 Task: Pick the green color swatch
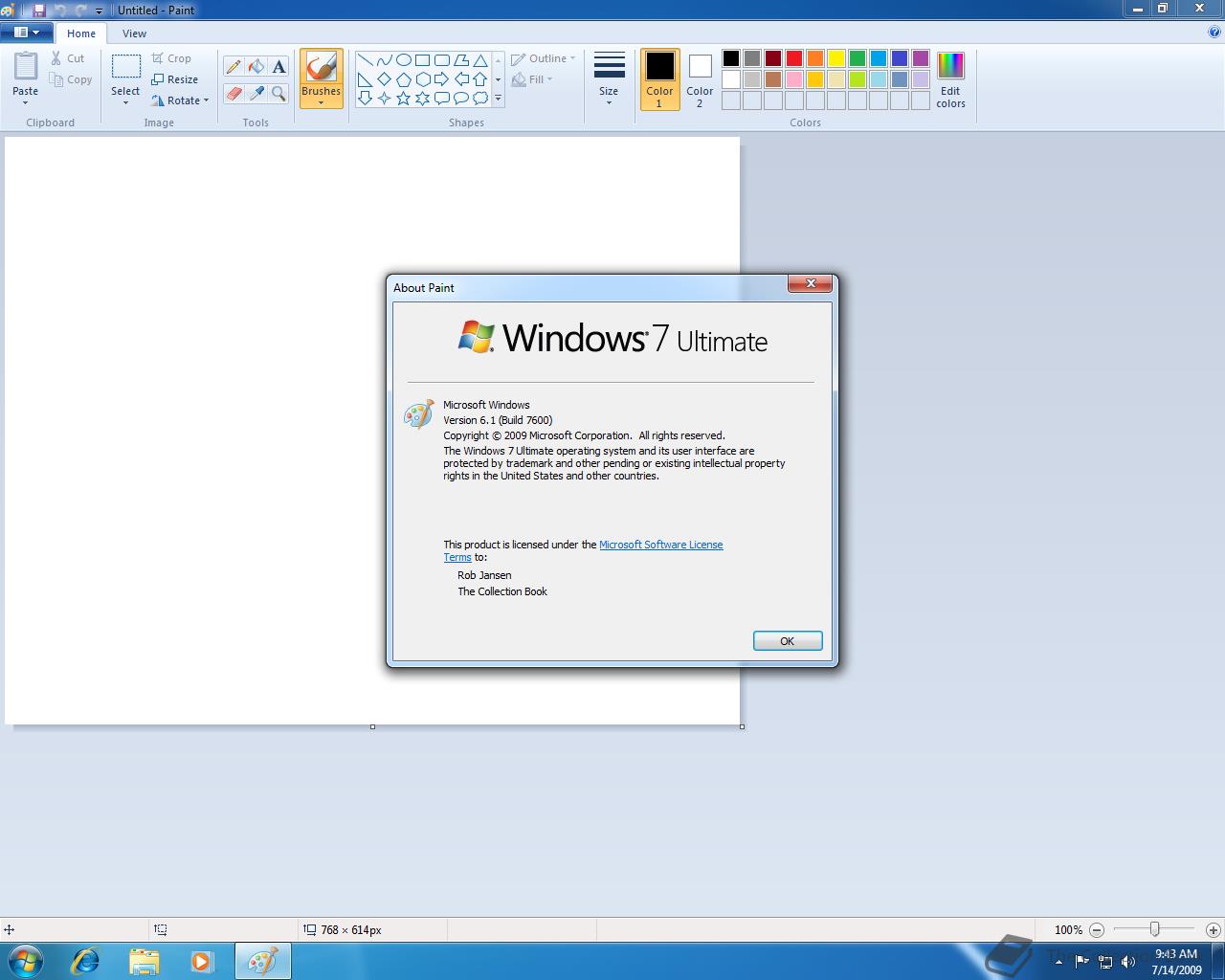857,58
